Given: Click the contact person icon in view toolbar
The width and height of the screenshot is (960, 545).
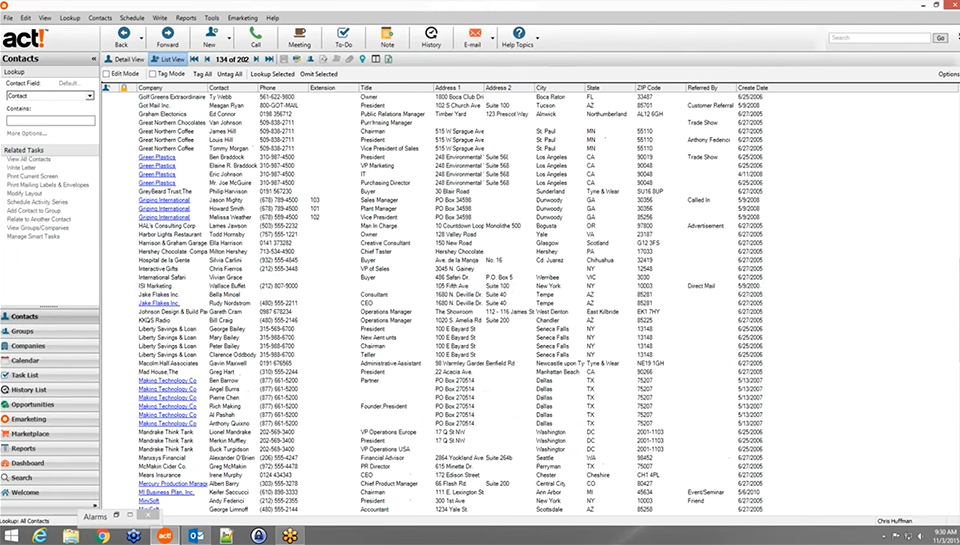Looking at the screenshot, I should [x=310, y=59].
